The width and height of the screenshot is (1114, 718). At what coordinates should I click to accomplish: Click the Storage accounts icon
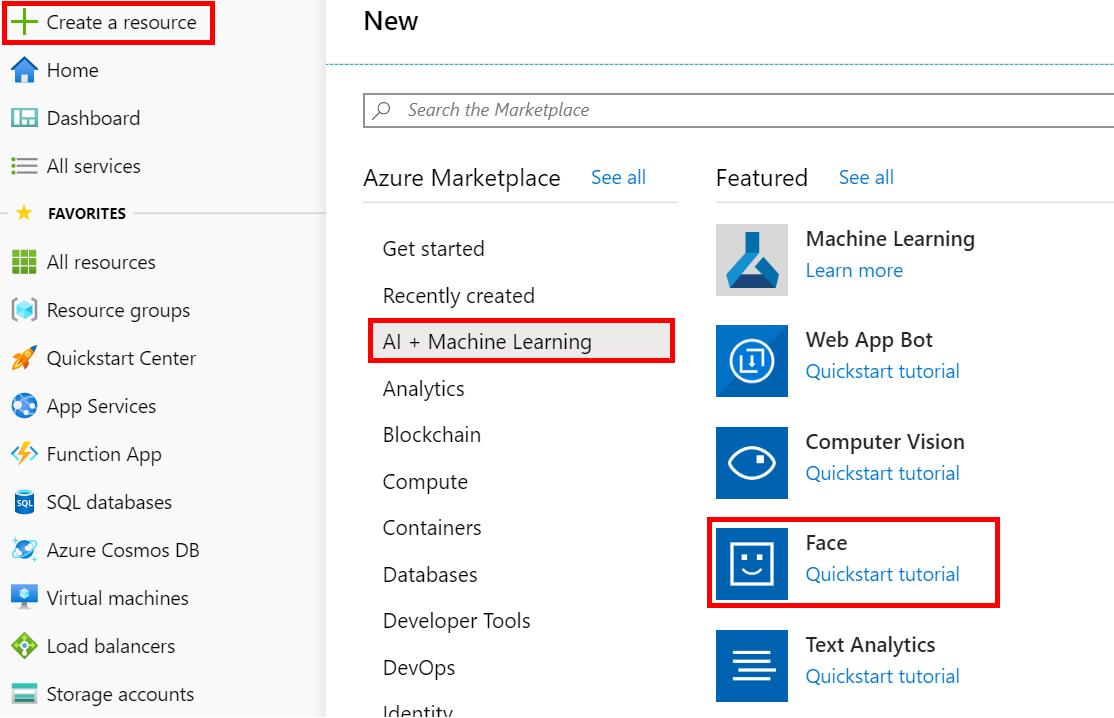(24, 694)
